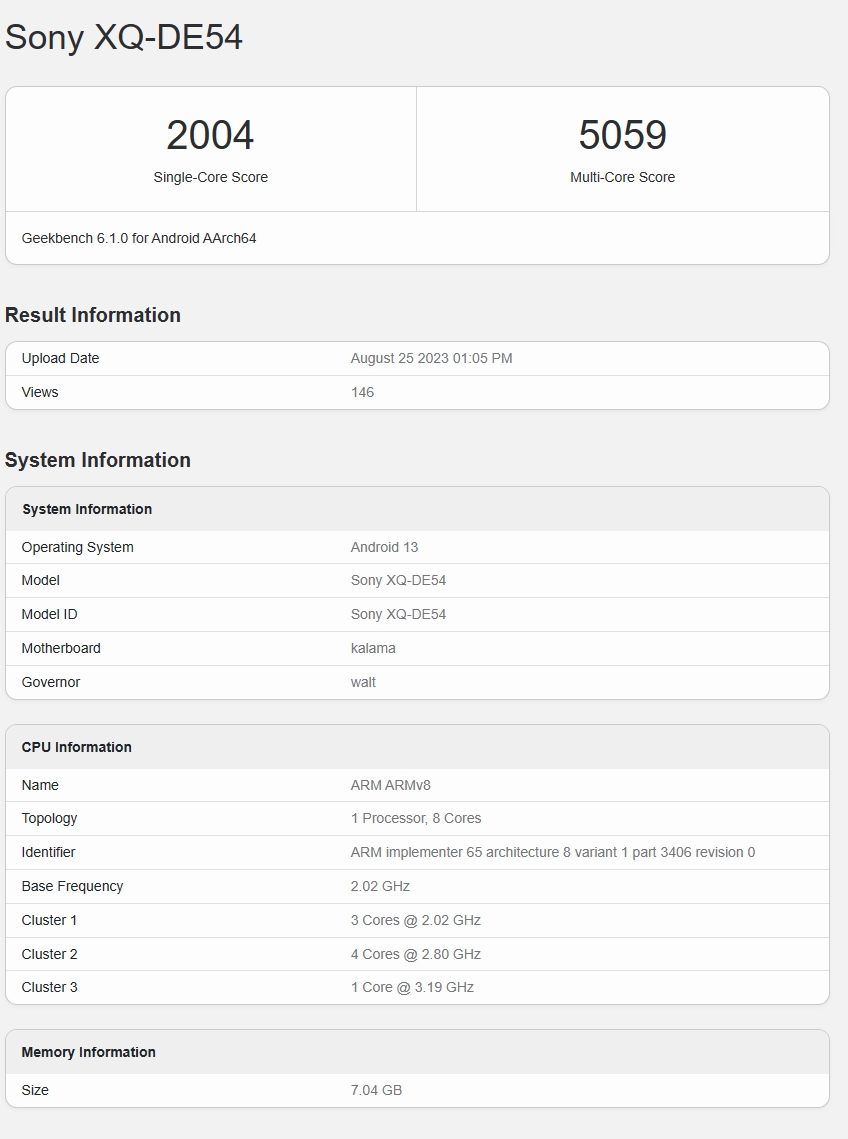The image size is (848, 1139).
Task: Click the System Information section heading
Action: [x=98, y=460]
